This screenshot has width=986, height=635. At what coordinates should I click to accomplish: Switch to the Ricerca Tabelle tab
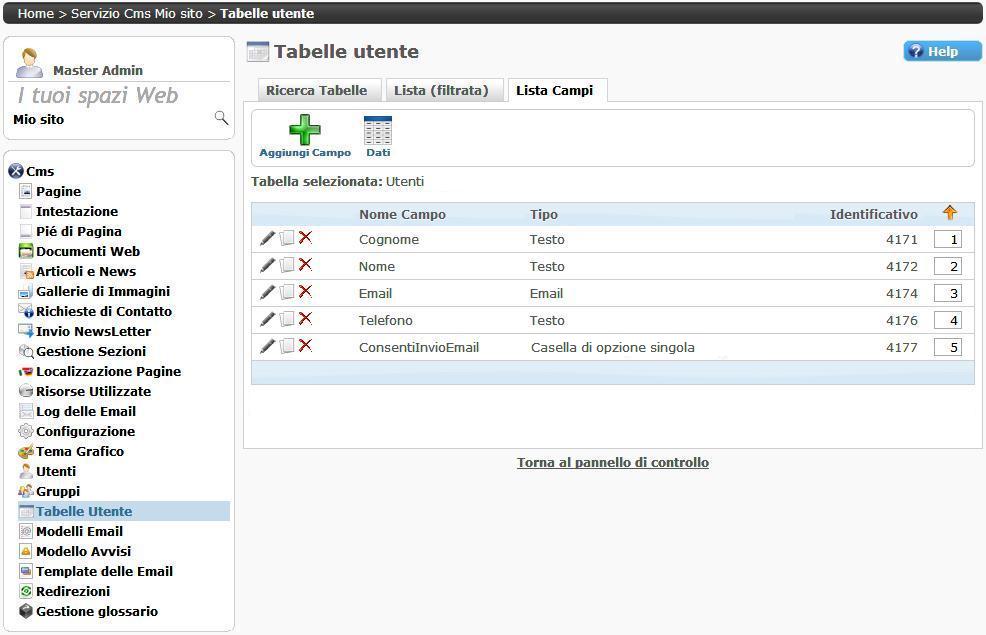316,90
